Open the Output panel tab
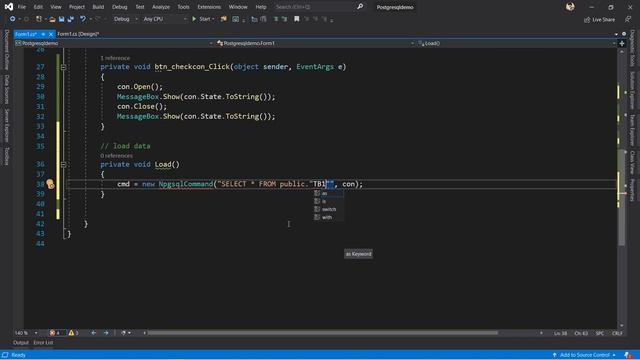 point(20,343)
